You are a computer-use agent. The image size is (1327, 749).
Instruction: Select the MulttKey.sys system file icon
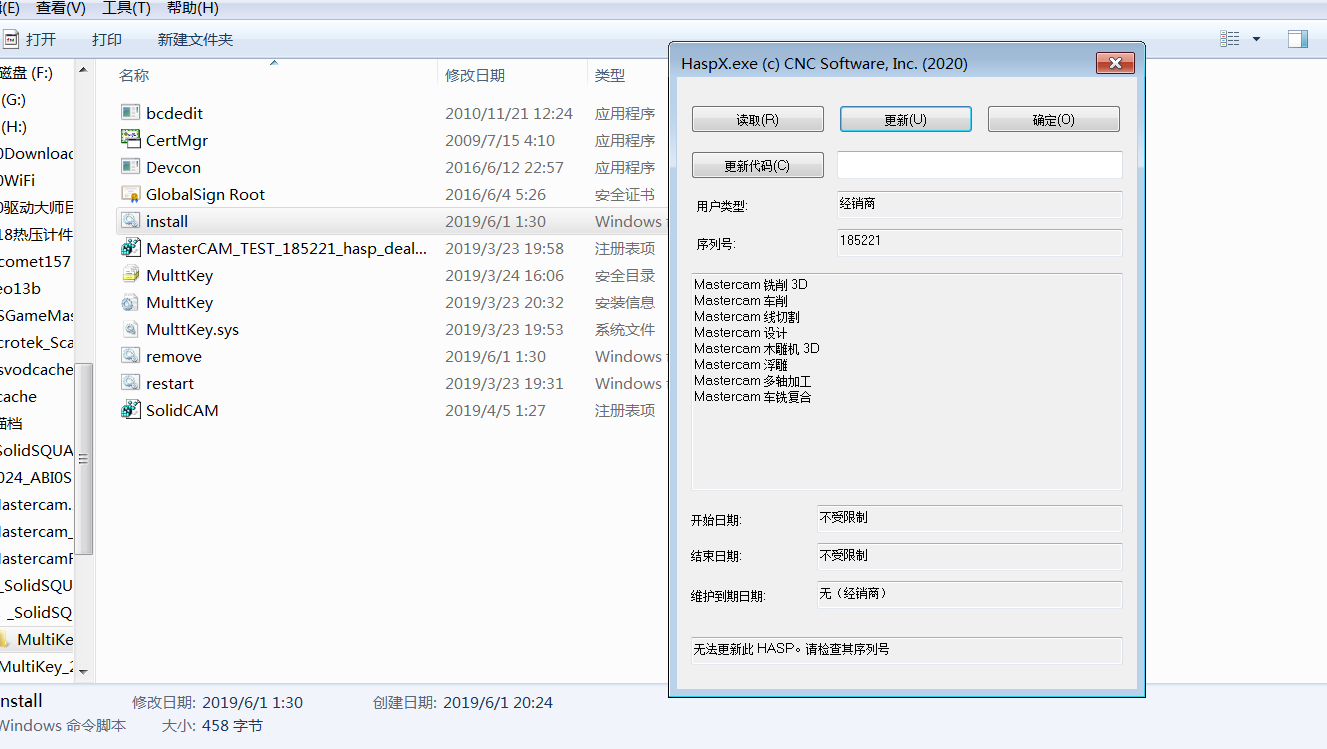(130, 329)
